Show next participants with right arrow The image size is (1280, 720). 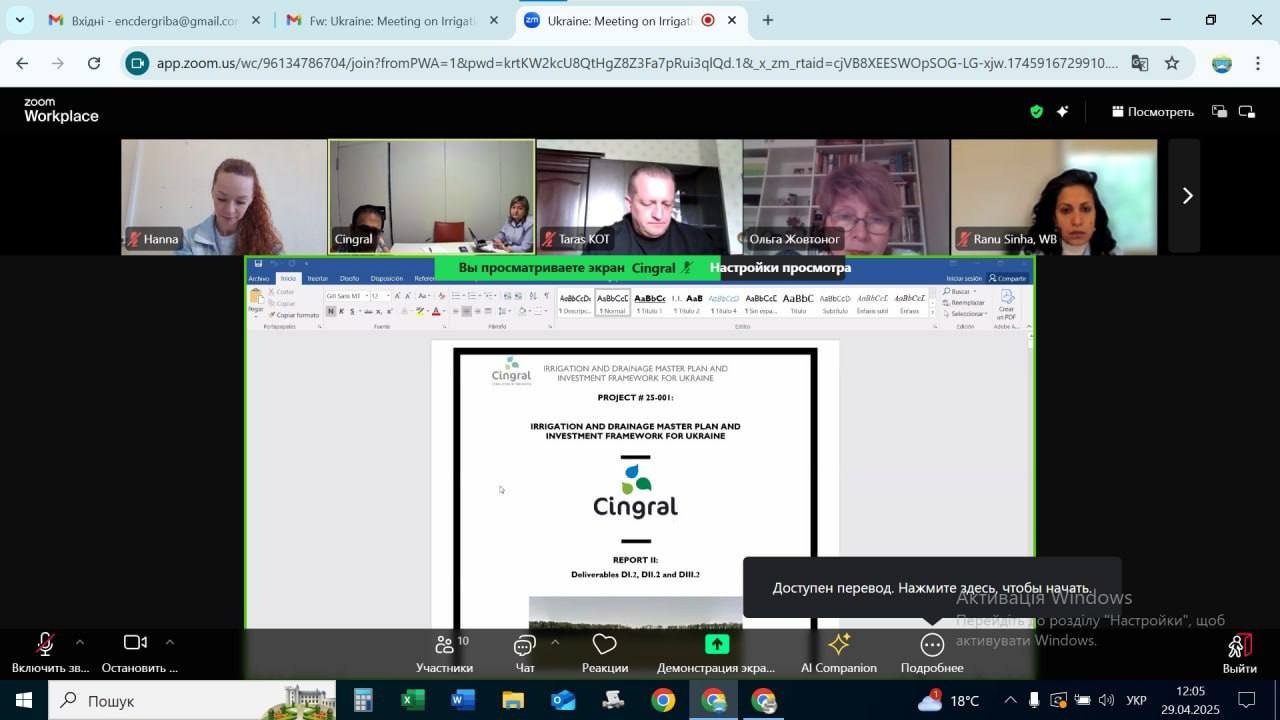pos(1187,196)
